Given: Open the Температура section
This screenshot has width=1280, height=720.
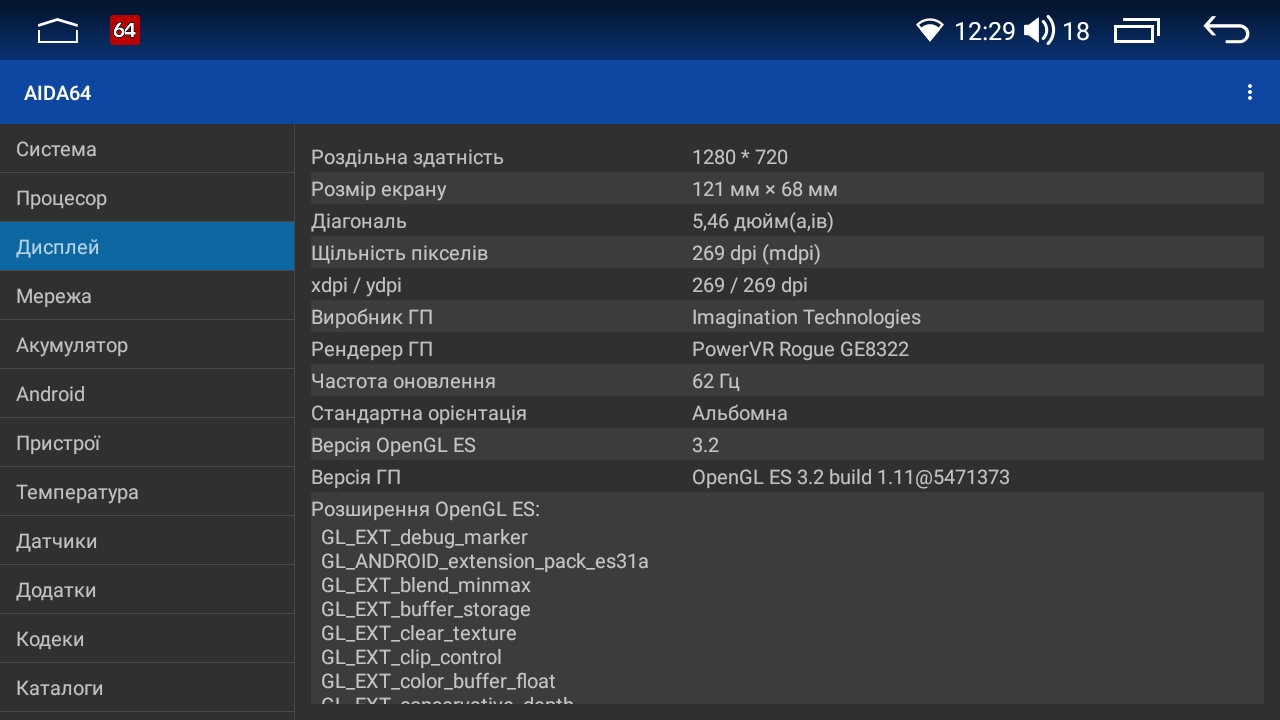Looking at the screenshot, I should [147, 492].
